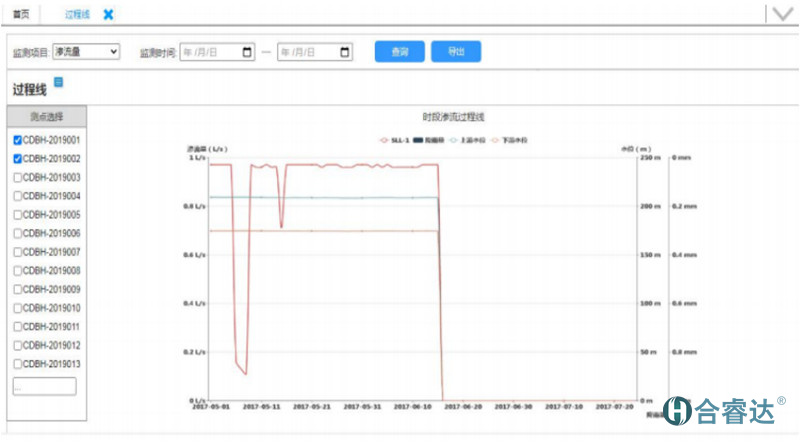Viewport: 800px width, 443px height.
Task: Uncheck the CDBH-2019001 checkbox
Action: (x=17, y=140)
